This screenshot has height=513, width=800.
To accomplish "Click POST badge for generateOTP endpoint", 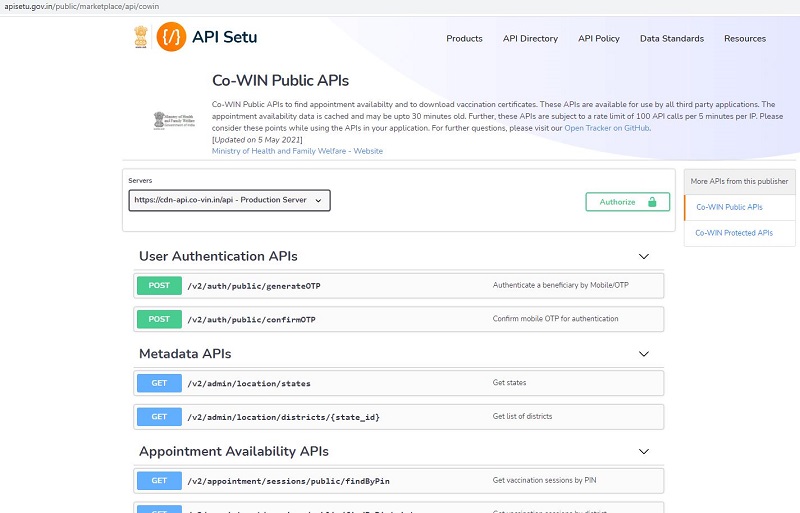I will pos(159,285).
